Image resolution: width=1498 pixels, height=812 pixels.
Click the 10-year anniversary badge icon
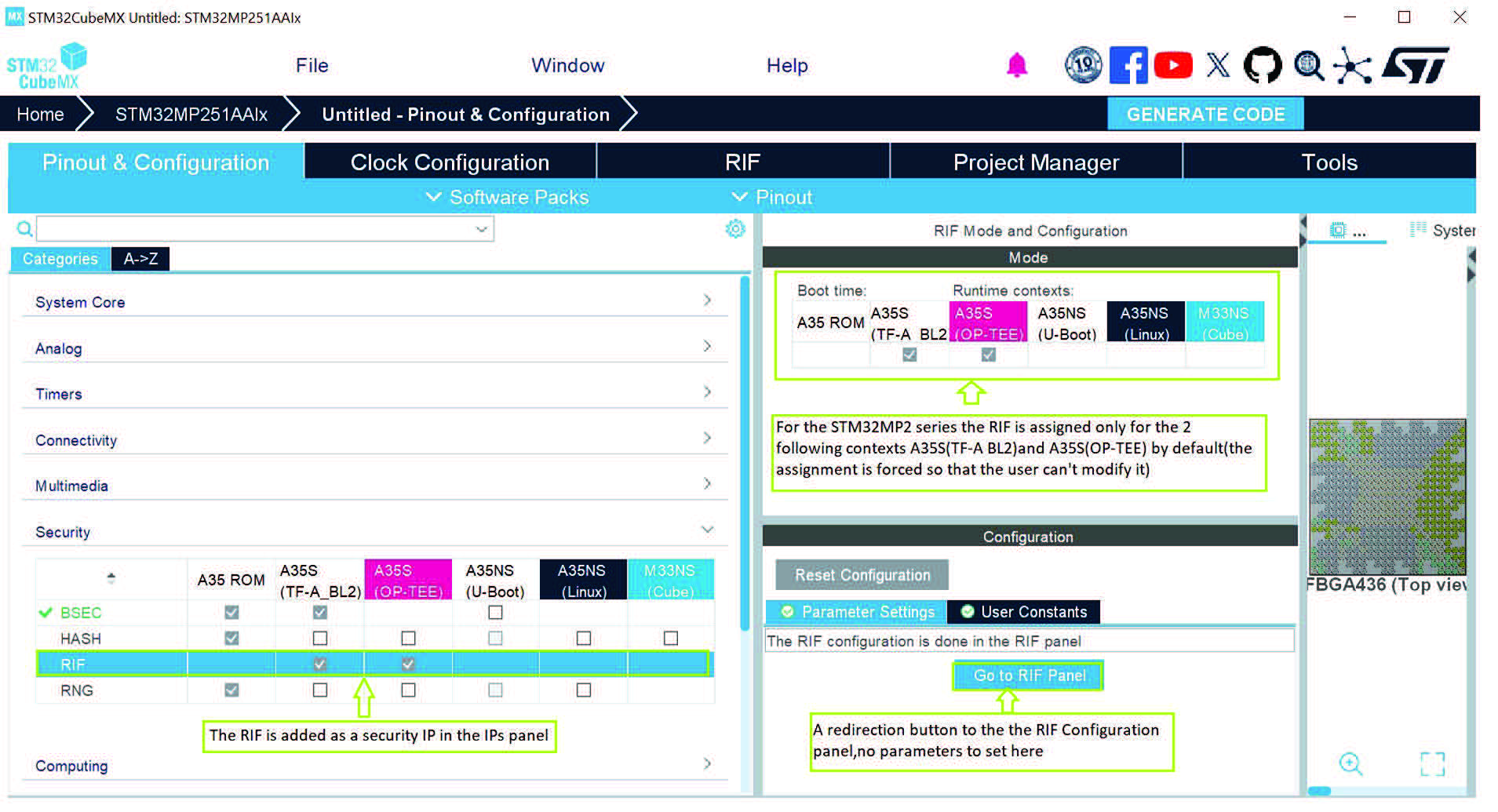[x=1083, y=65]
